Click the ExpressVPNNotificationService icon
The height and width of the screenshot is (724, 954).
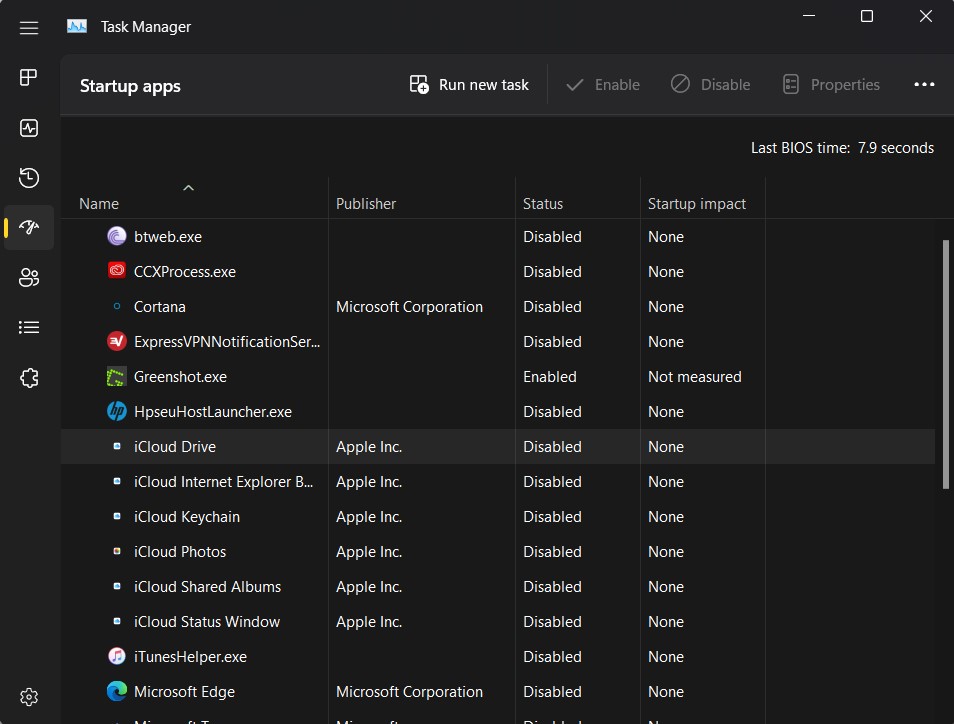point(117,341)
